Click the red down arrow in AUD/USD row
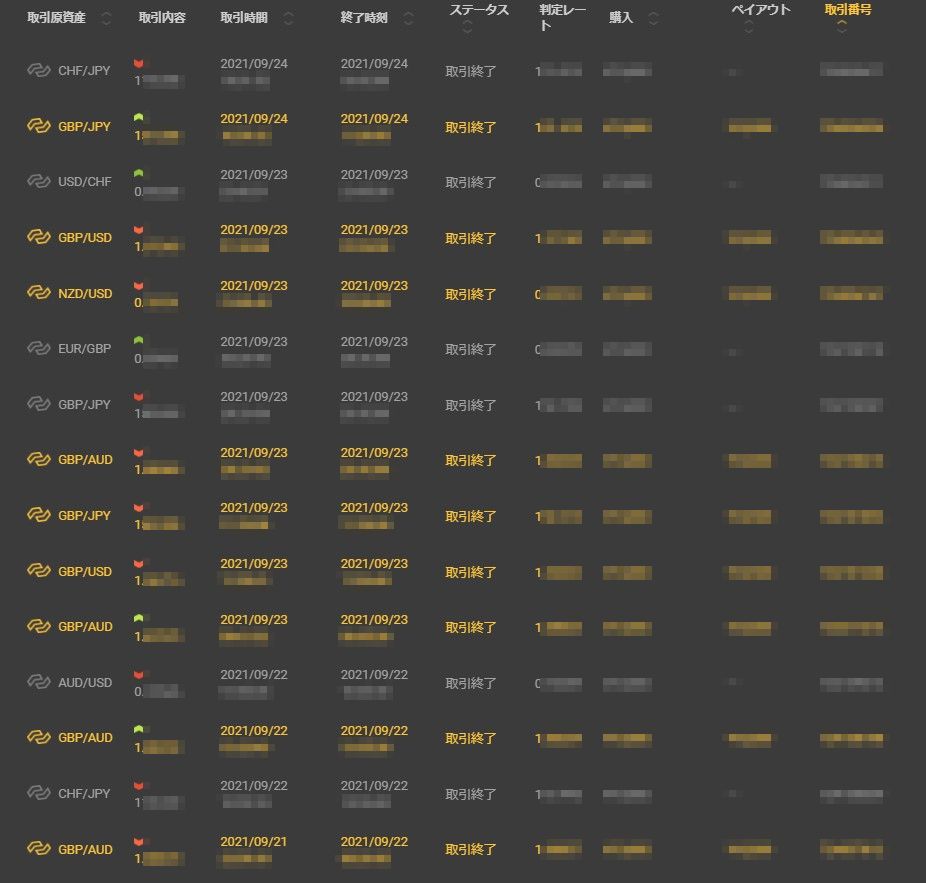 (x=139, y=675)
